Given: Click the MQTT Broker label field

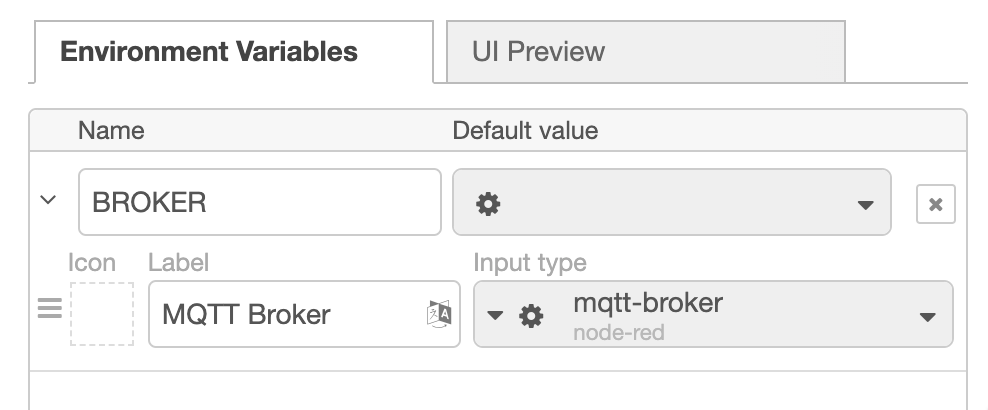Looking at the screenshot, I should (x=304, y=314).
